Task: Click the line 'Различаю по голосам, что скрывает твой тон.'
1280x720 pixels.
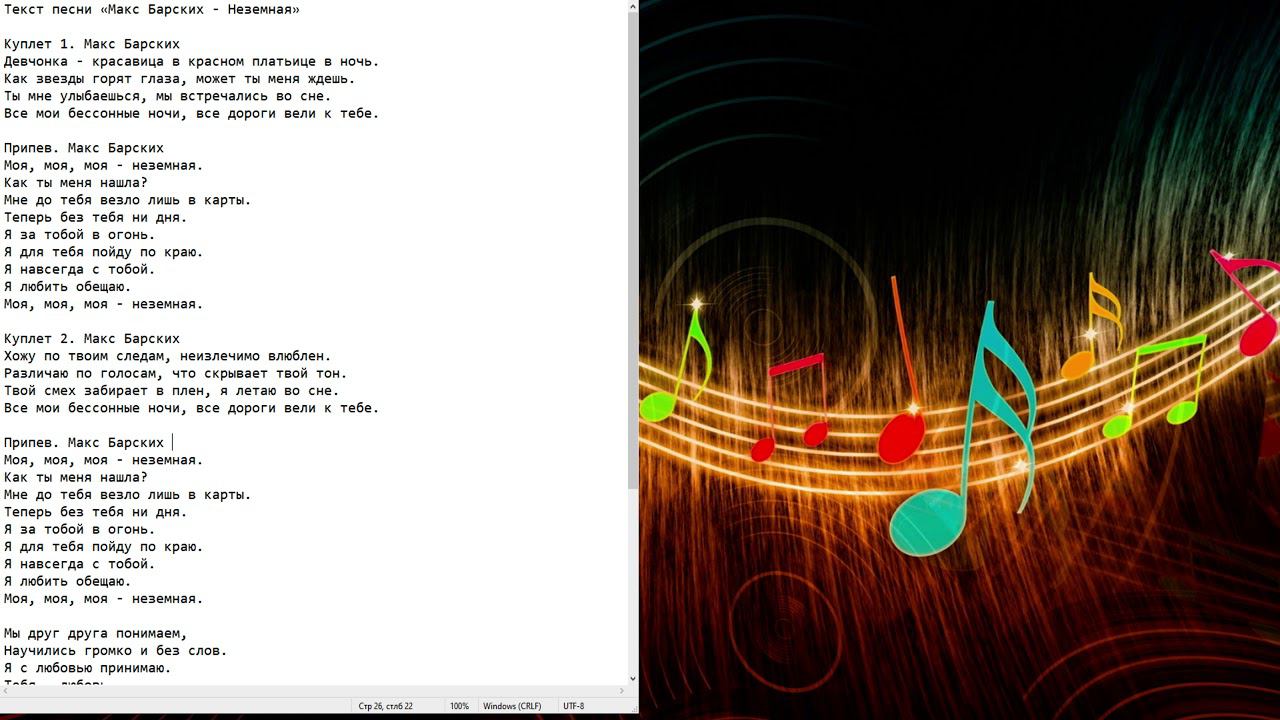Action: point(176,373)
